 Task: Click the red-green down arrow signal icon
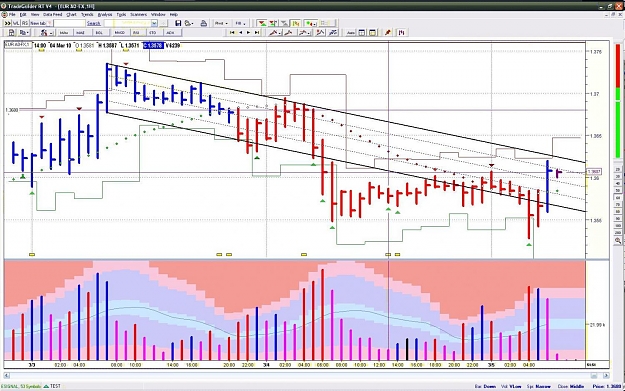262,24
